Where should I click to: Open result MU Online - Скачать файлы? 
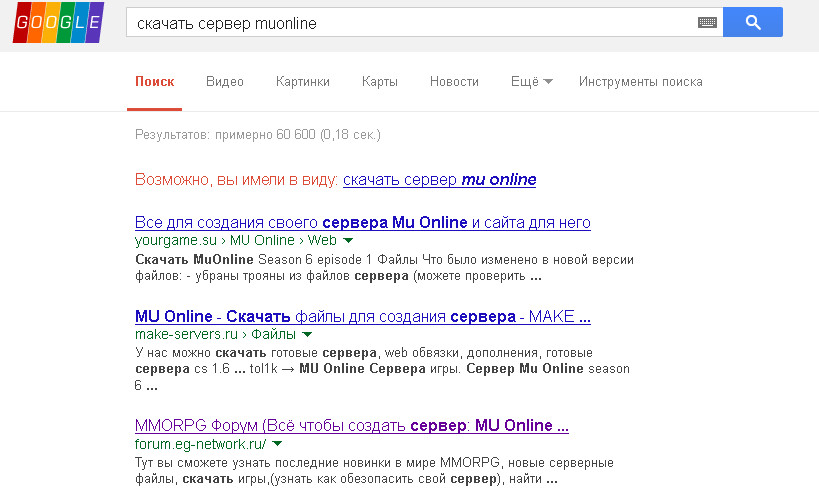point(362,316)
